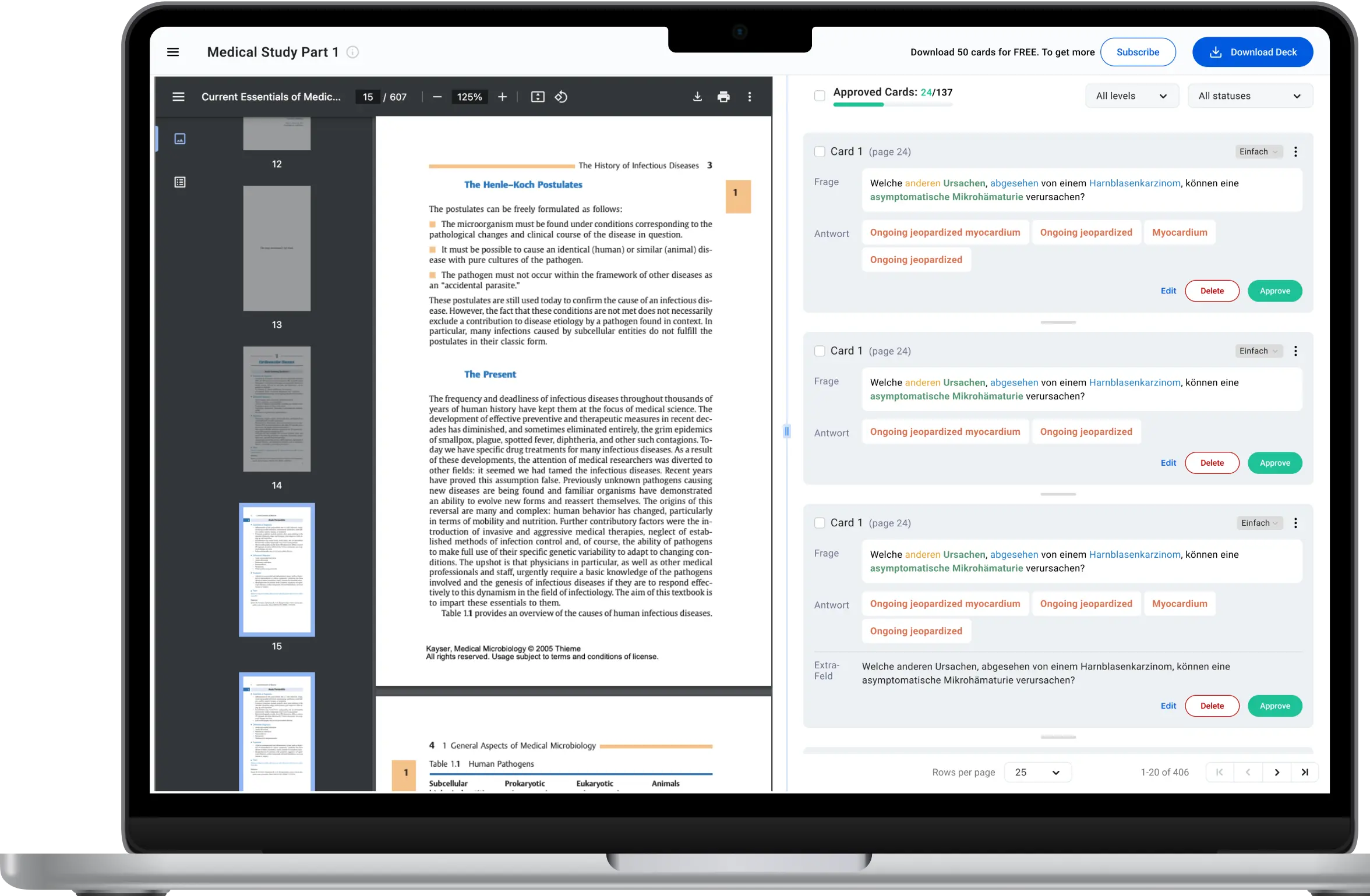This screenshot has width=1370, height=896.
Task: Delete the second card
Action: pyautogui.click(x=1212, y=463)
